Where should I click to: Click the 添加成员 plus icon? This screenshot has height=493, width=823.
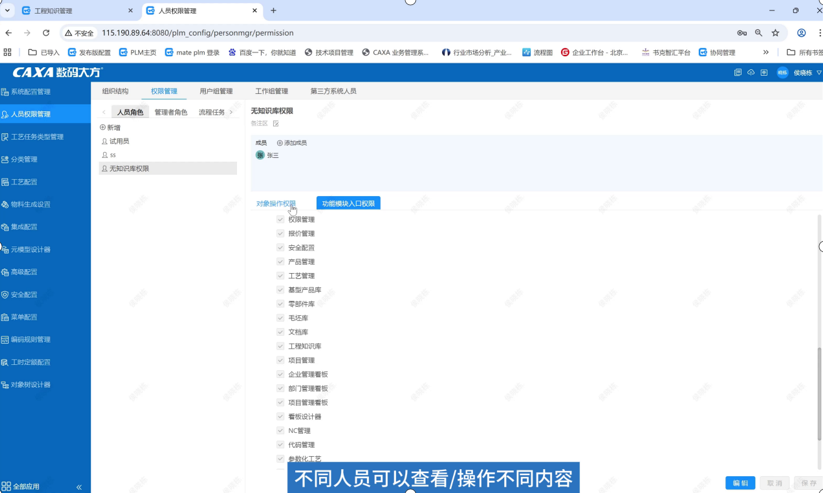280,143
